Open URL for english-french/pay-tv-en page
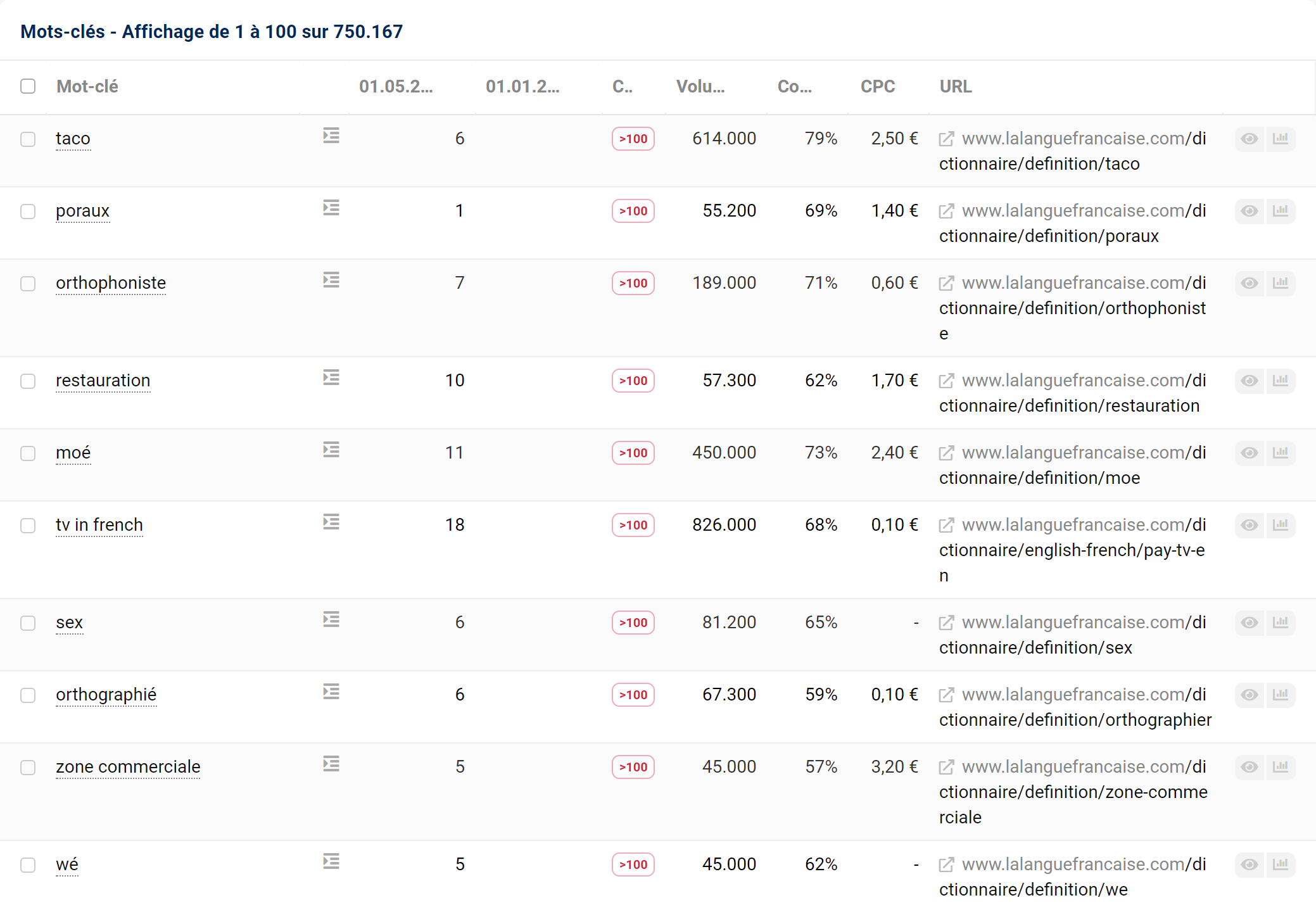 point(1073,550)
